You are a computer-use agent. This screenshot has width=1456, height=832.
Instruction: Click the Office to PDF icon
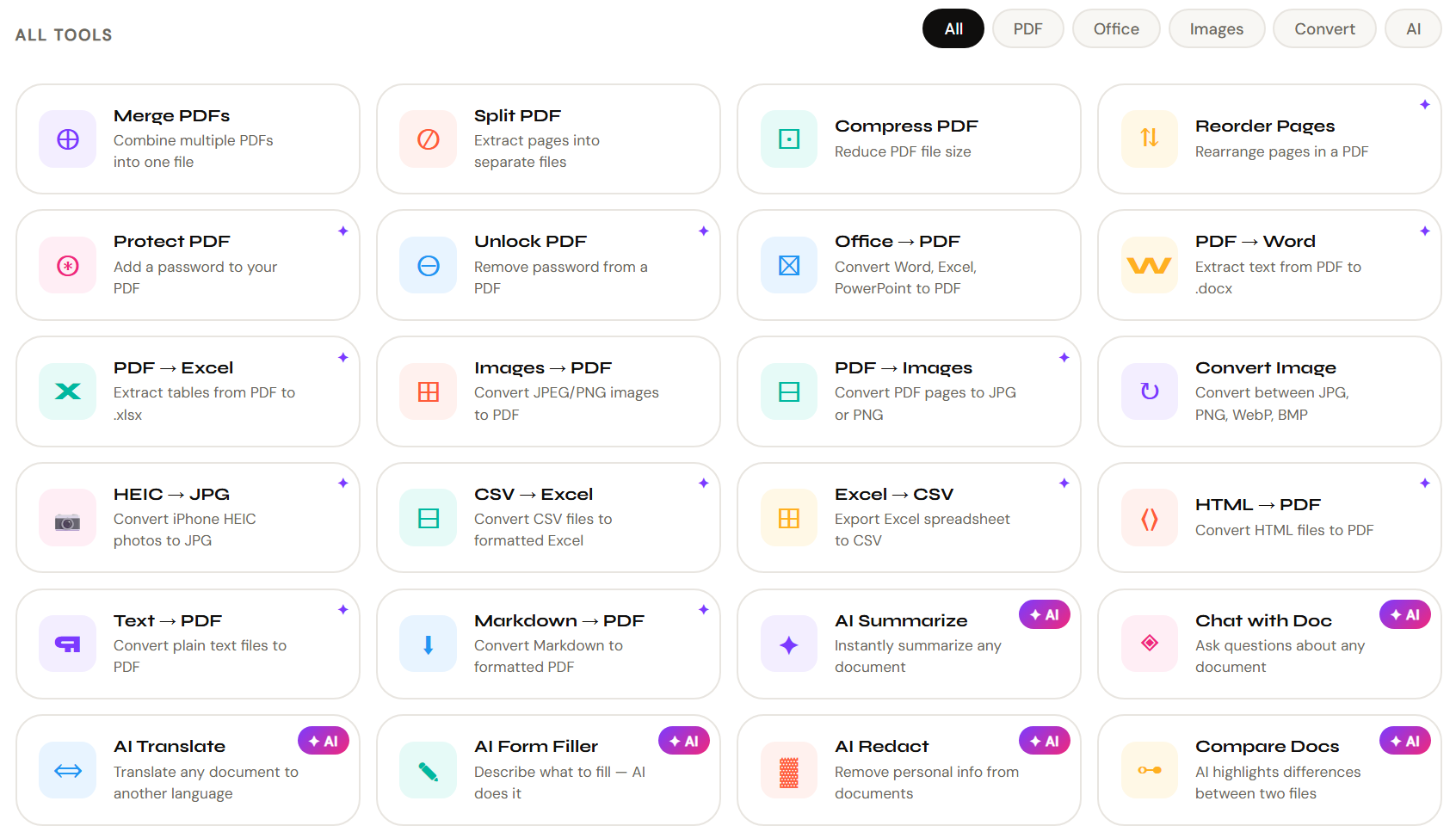tap(789, 266)
